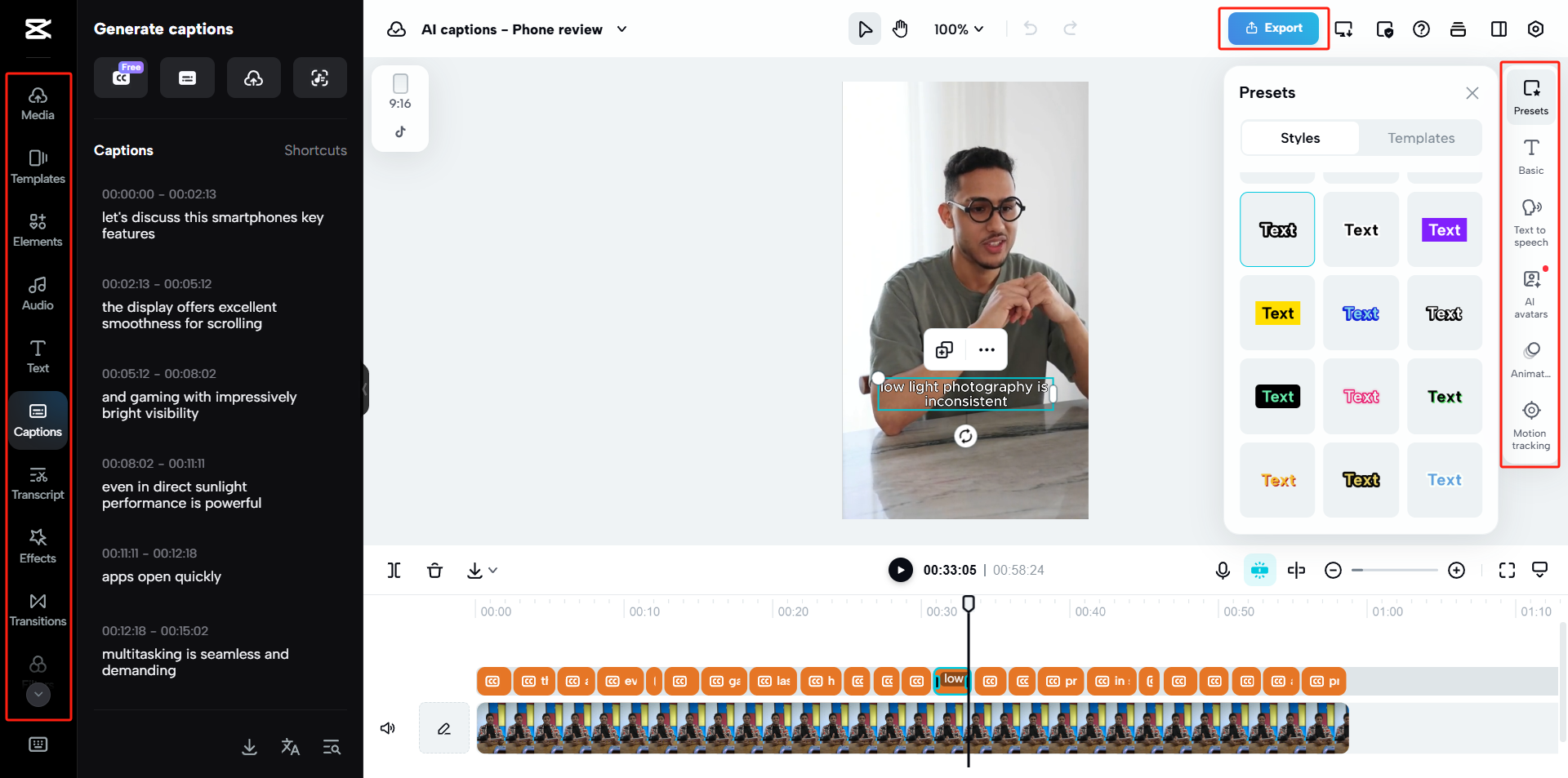Open the Templates sidebar panel
The width and height of the screenshot is (1568, 778).
(38, 167)
